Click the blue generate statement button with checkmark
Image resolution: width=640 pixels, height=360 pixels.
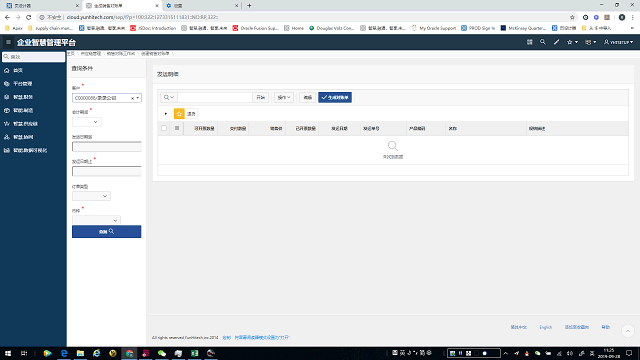pos(335,98)
